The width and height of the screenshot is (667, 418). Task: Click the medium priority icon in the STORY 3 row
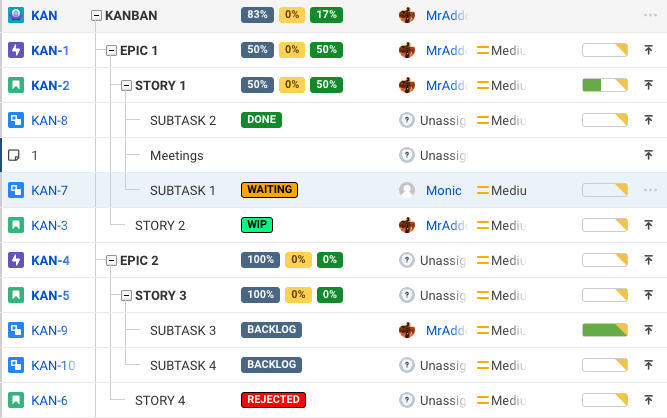coord(484,295)
